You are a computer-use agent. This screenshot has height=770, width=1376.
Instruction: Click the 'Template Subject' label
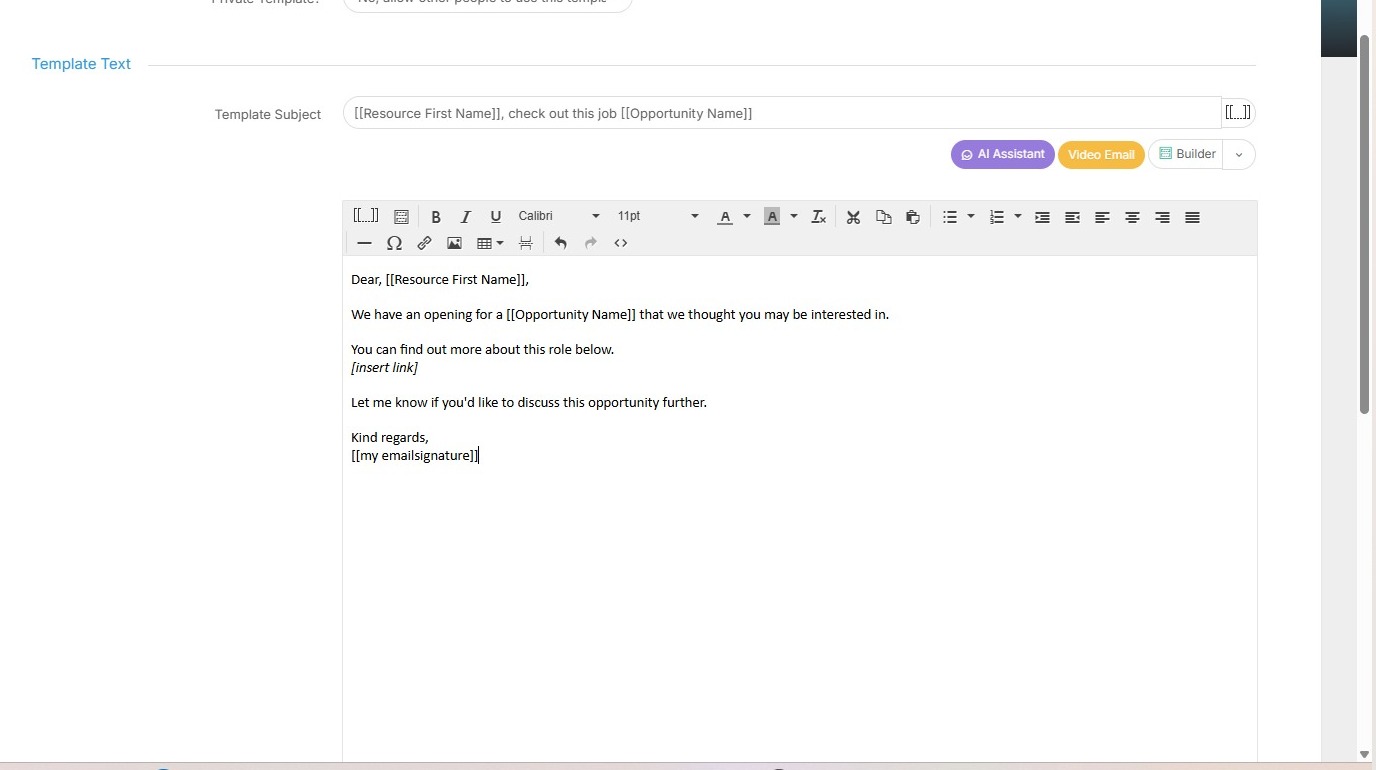click(268, 115)
